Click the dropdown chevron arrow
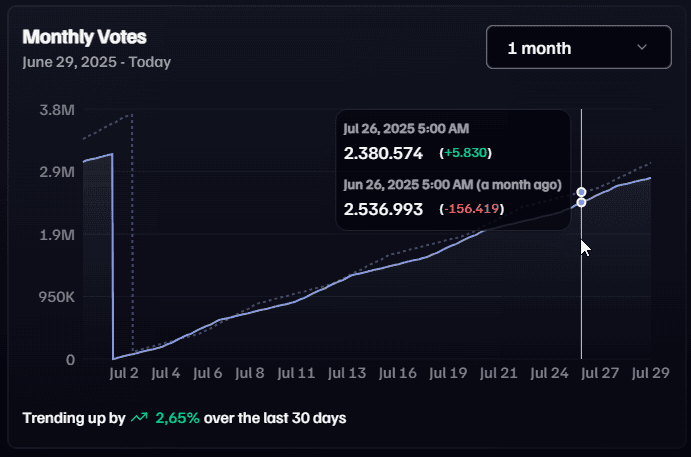 pos(642,47)
